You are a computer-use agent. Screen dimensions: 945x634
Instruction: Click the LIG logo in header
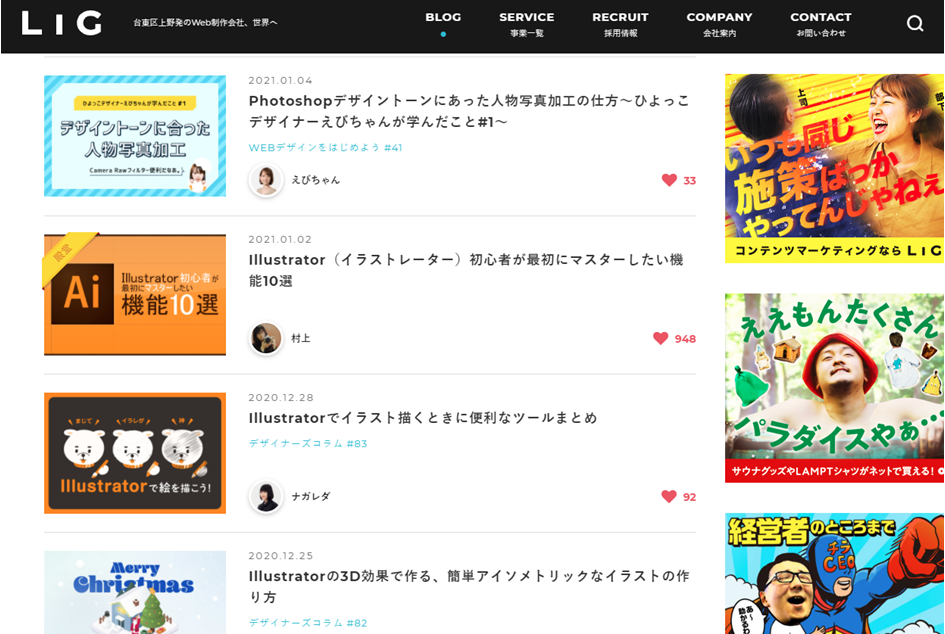[61, 24]
